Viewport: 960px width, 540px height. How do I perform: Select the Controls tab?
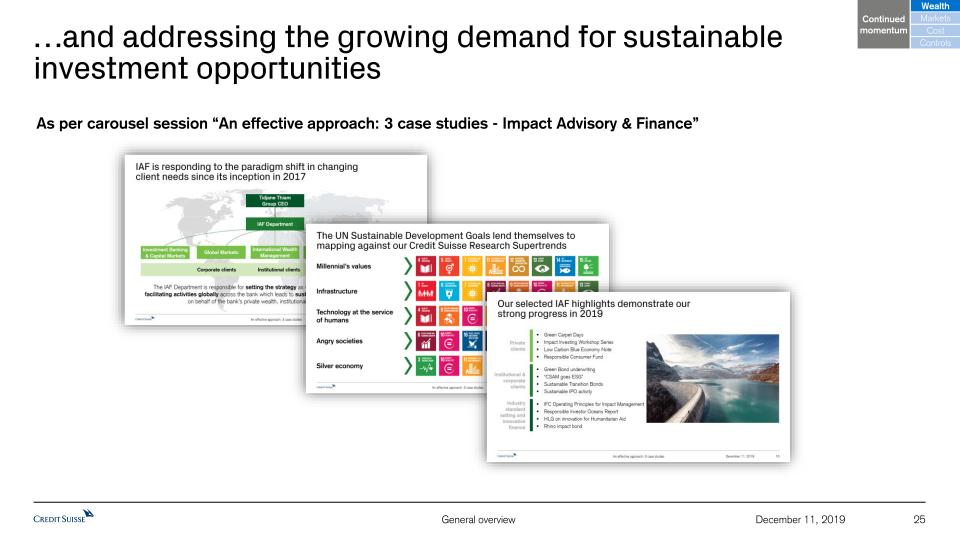click(934, 43)
